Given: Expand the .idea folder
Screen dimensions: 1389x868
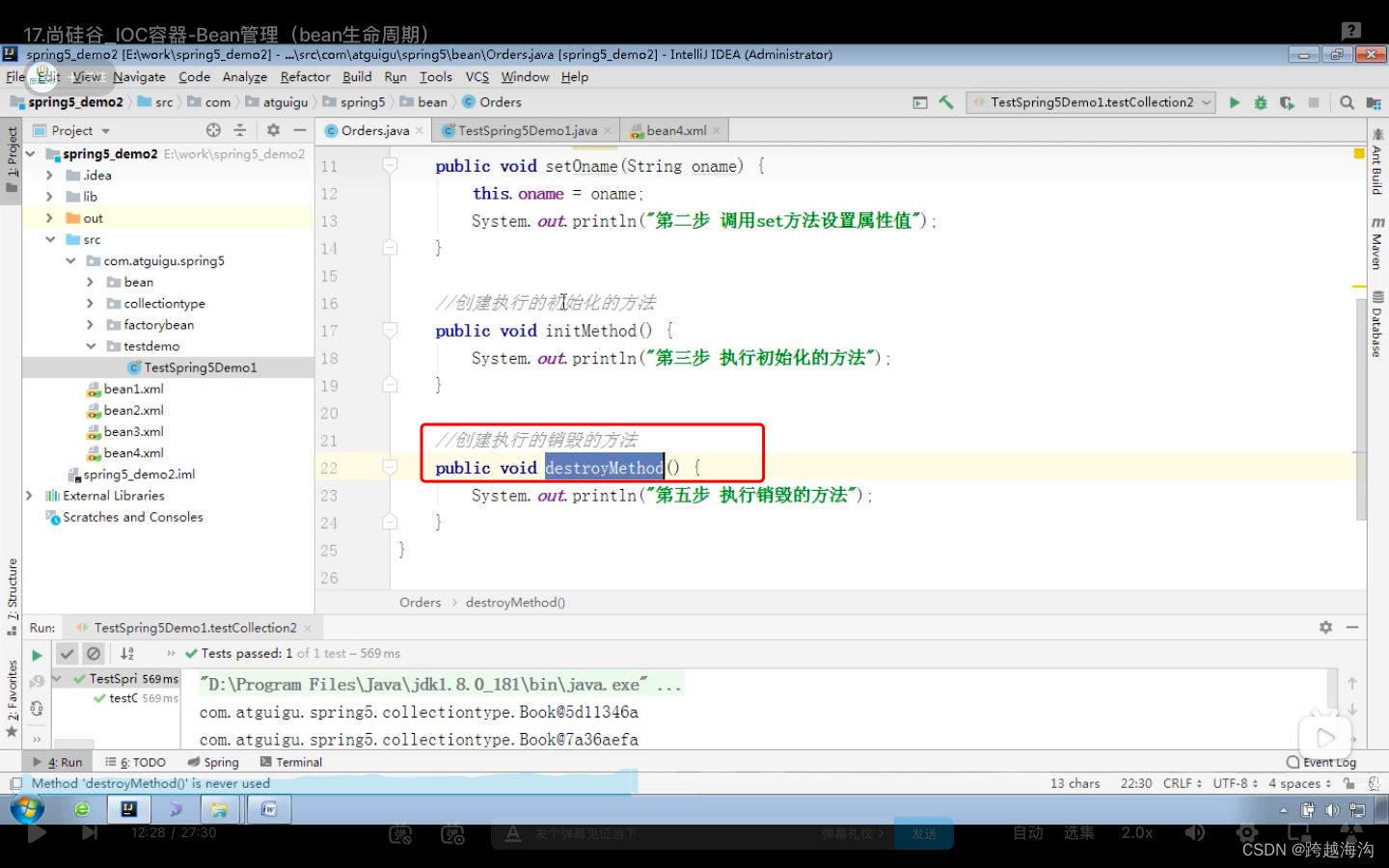Looking at the screenshot, I should click(x=49, y=176).
